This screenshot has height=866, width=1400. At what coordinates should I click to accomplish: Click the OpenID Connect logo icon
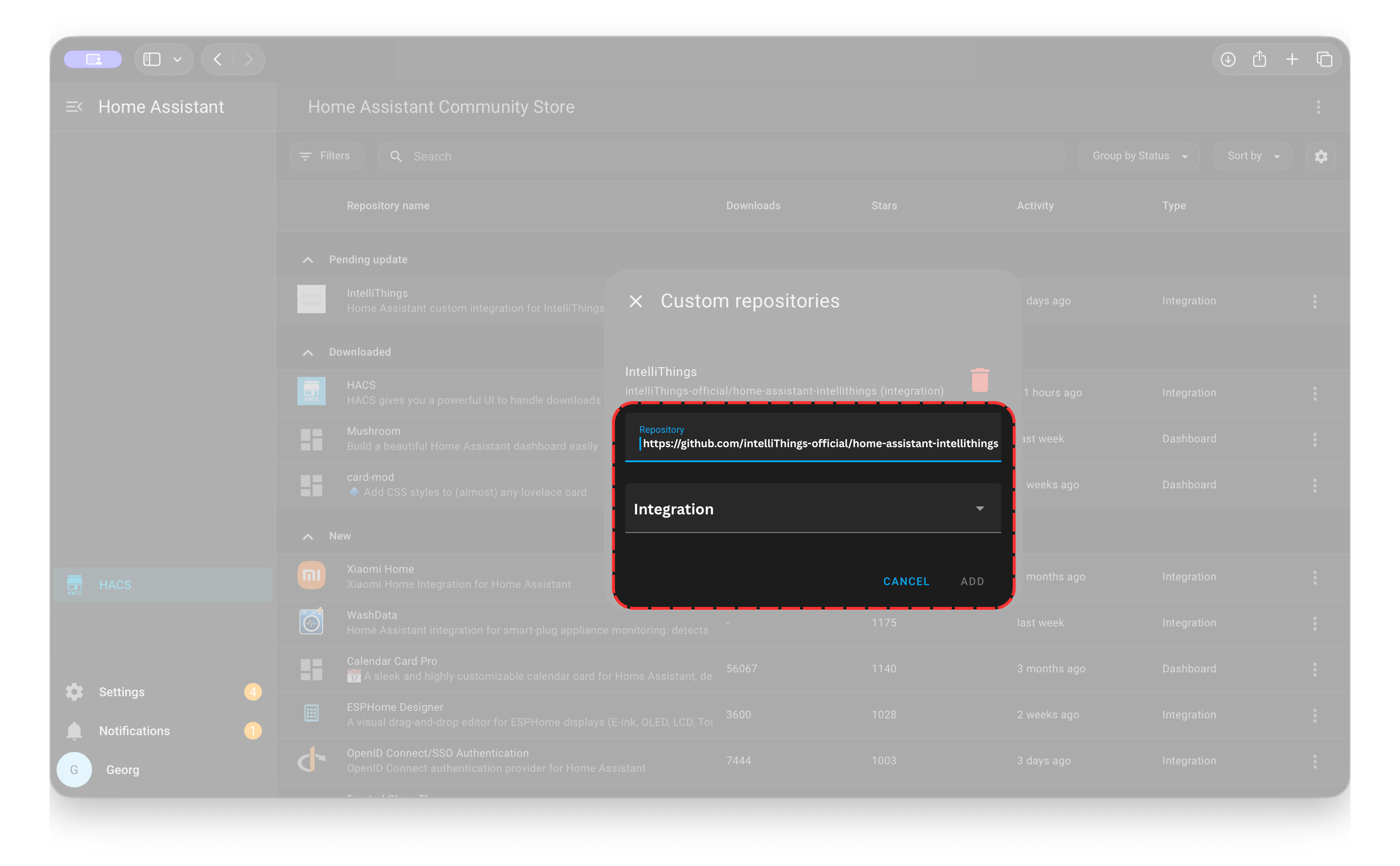pos(311,760)
